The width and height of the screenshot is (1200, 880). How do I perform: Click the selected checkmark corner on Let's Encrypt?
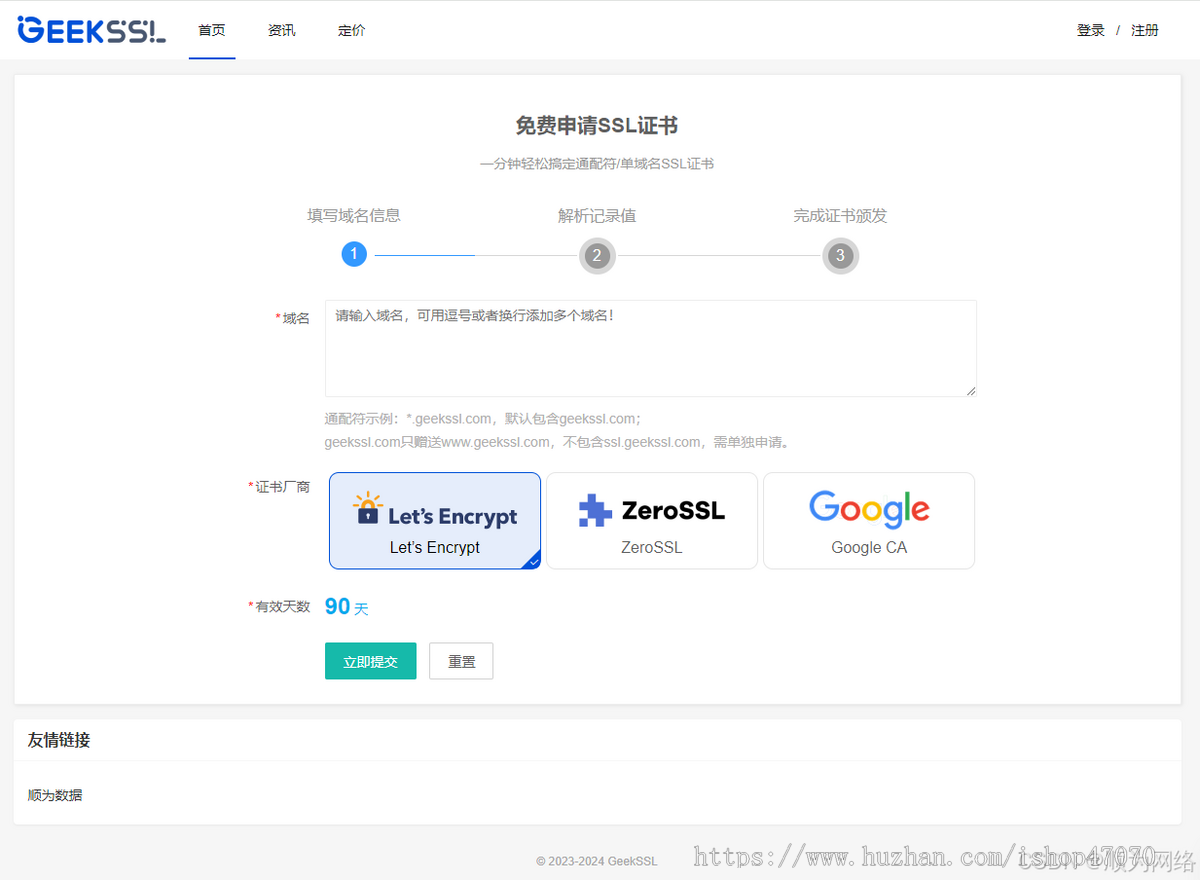coord(532,561)
